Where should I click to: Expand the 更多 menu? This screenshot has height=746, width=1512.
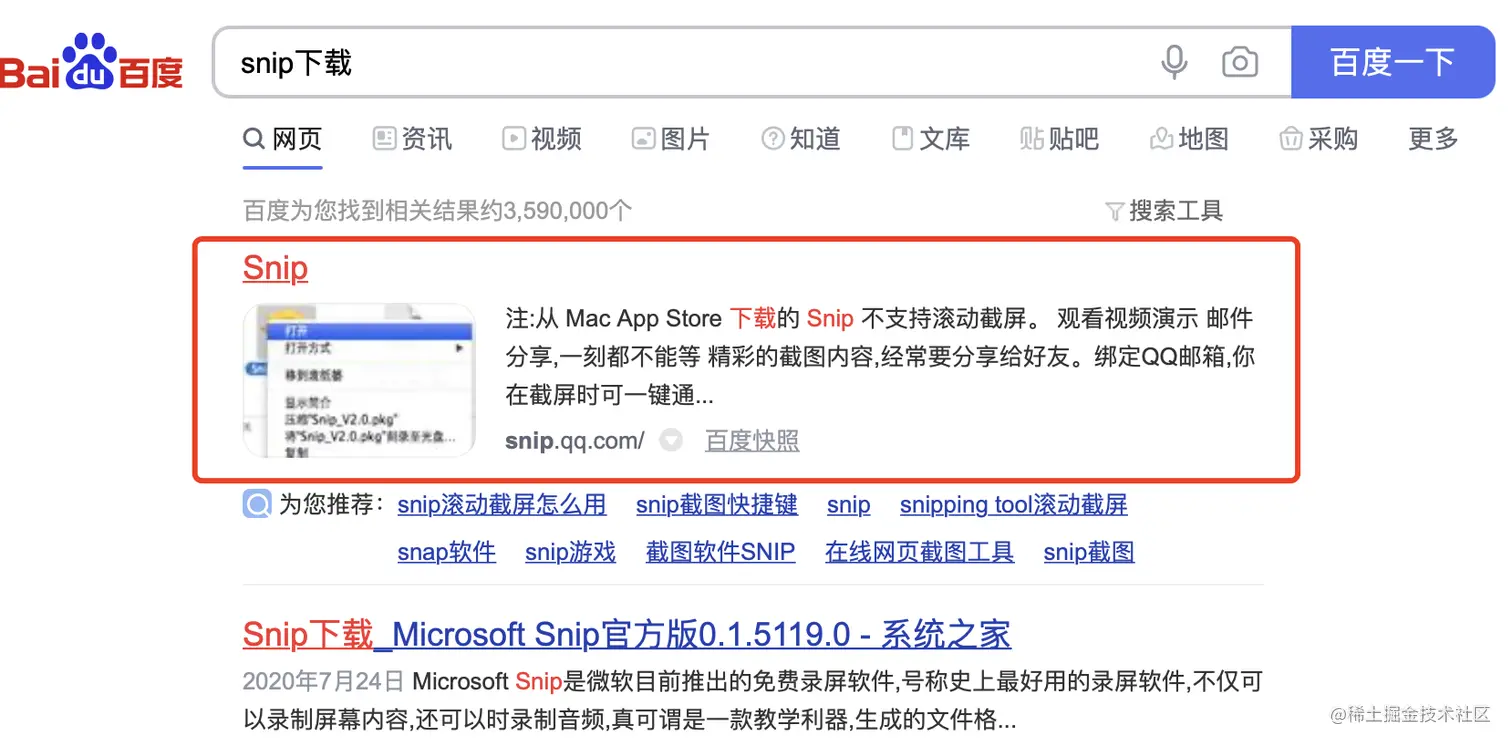tap(1433, 139)
